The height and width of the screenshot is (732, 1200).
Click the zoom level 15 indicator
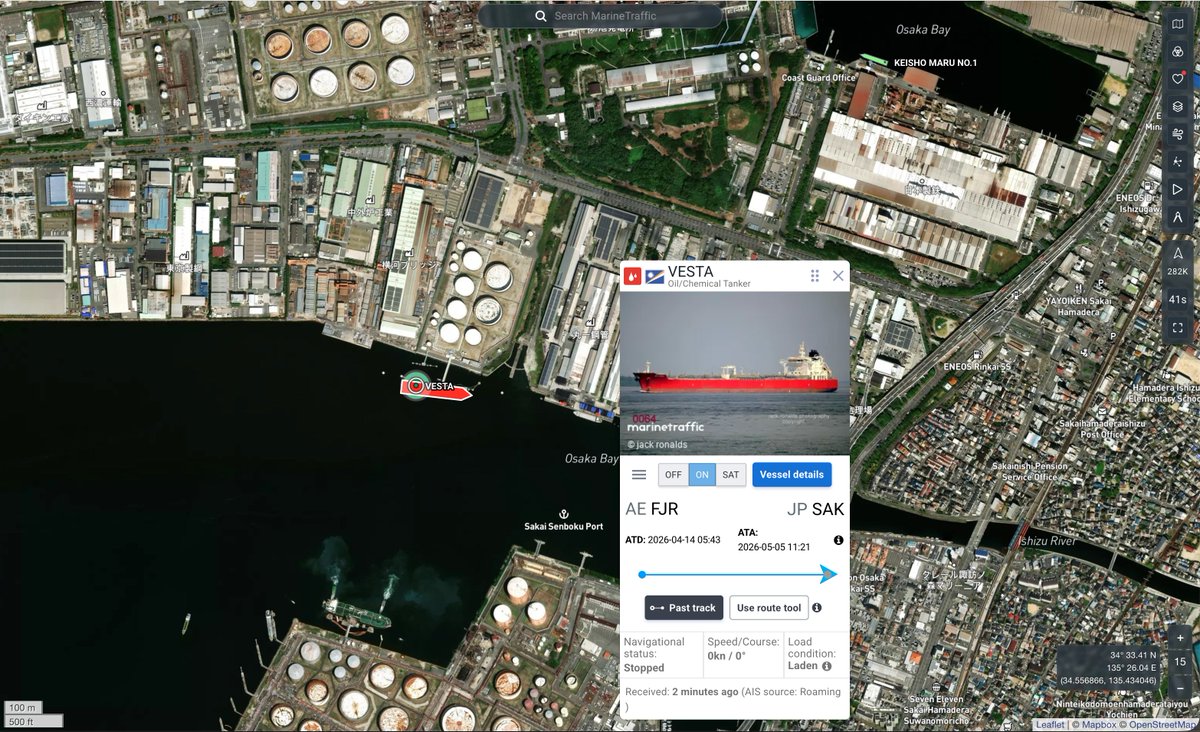1180,662
